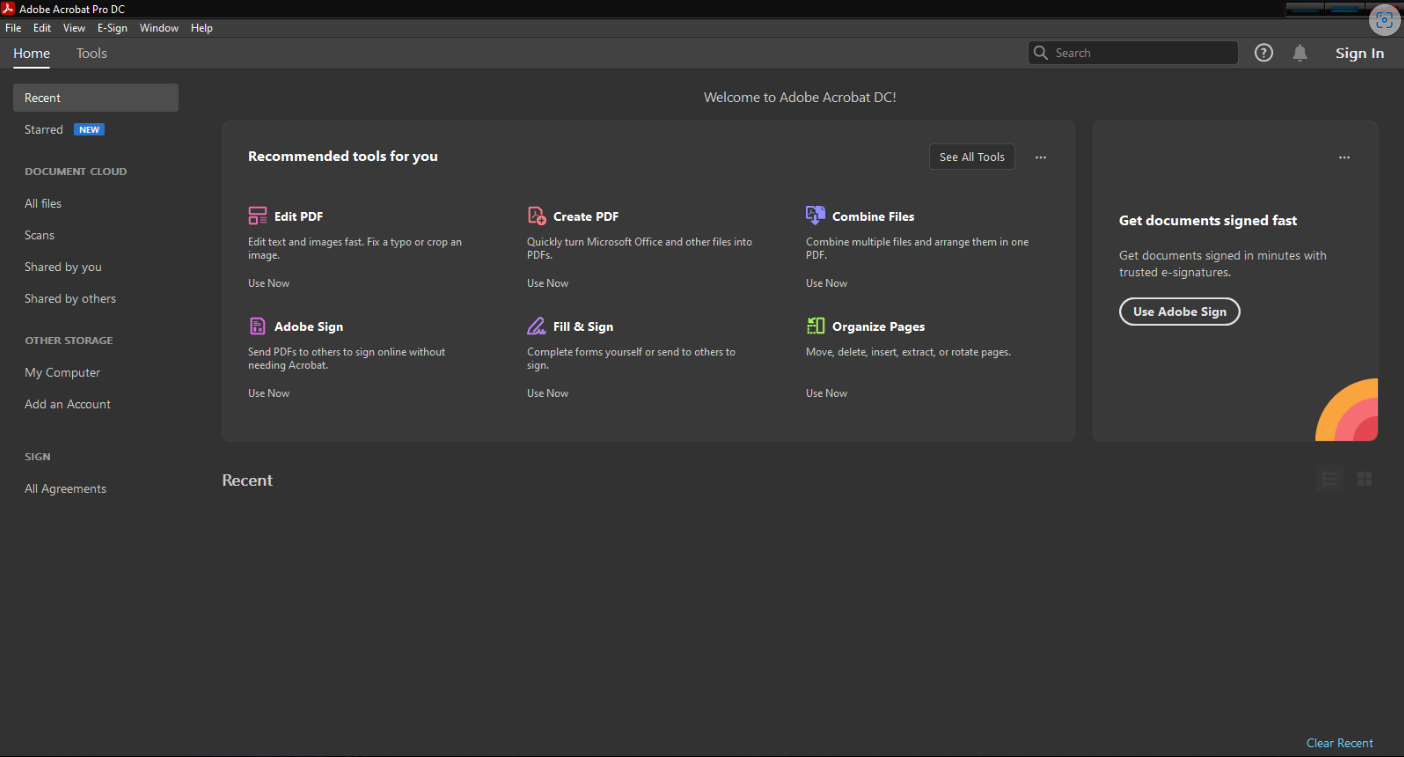The width and height of the screenshot is (1404, 757).
Task: Click the NEW badge beside Starred
Action: 89,130
